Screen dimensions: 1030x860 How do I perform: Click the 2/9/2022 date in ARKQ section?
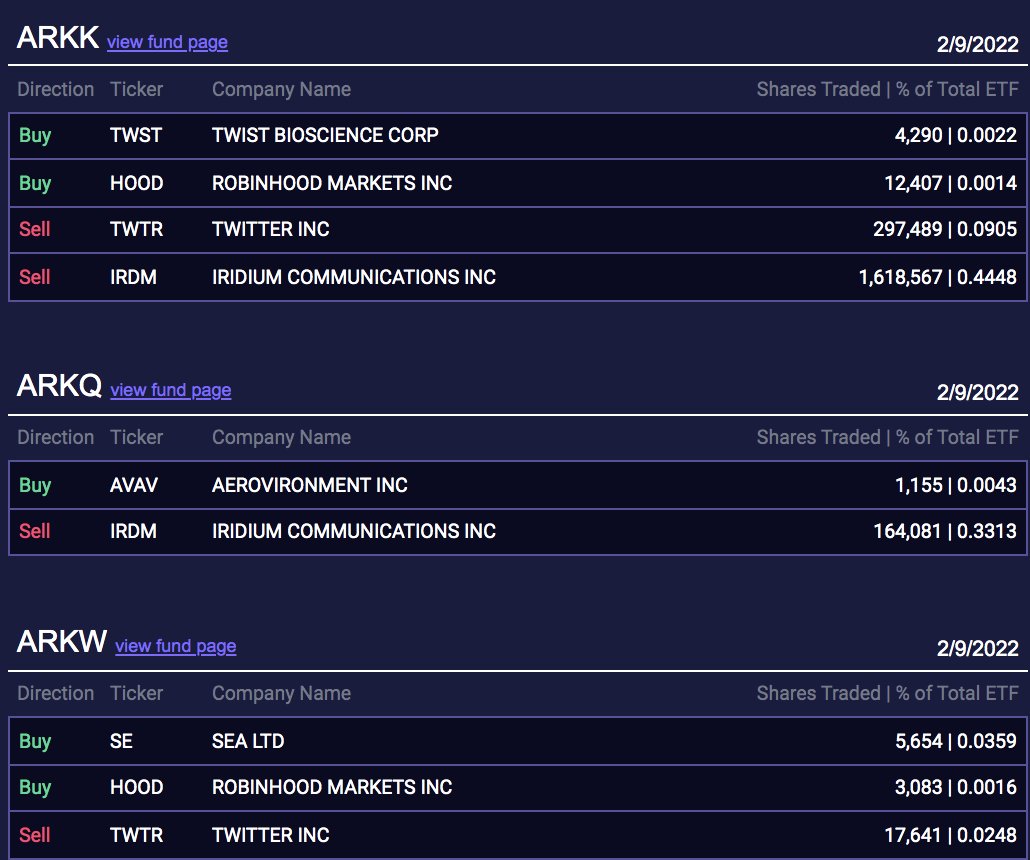[977, 393]
